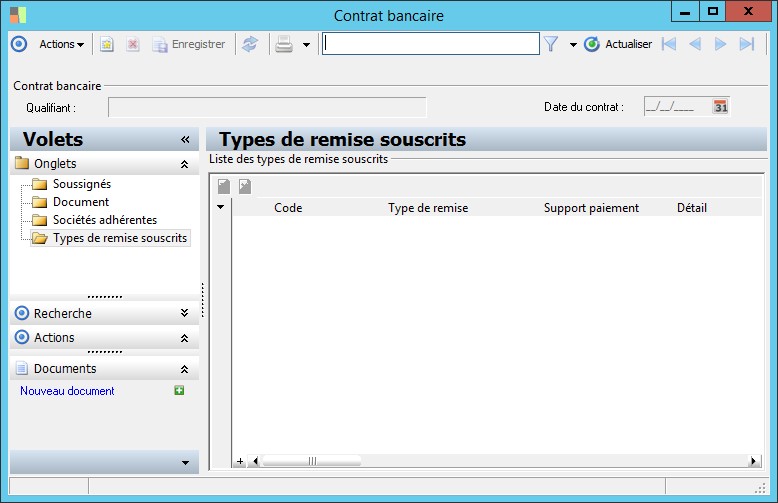Select Types de remise souscrits tree item
This screenshot has height=503, width=778.
coord(120,238)
